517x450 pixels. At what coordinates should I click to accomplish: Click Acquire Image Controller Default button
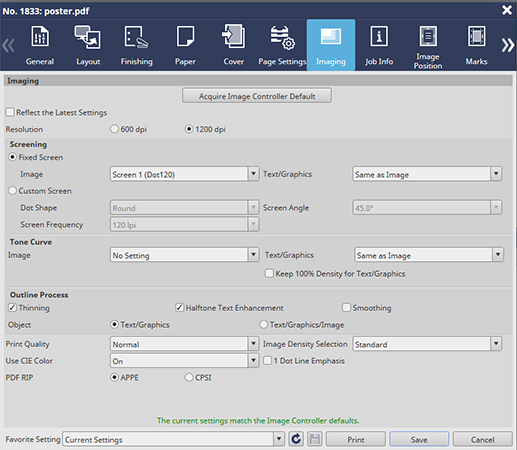click(x=257, y=96)
